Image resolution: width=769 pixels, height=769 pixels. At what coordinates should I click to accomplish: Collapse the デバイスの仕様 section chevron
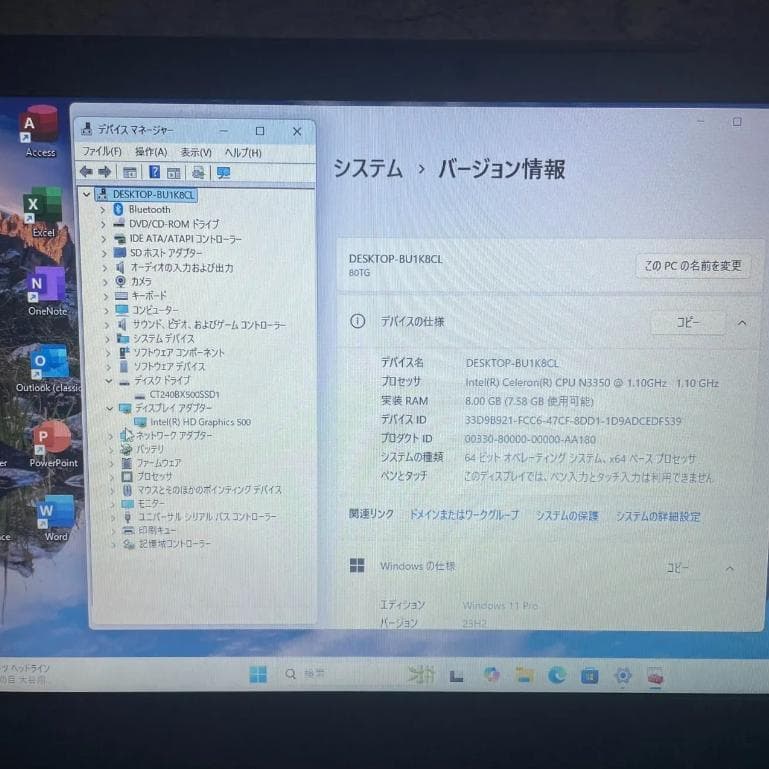pyautogui.click(x=742, y=323)
